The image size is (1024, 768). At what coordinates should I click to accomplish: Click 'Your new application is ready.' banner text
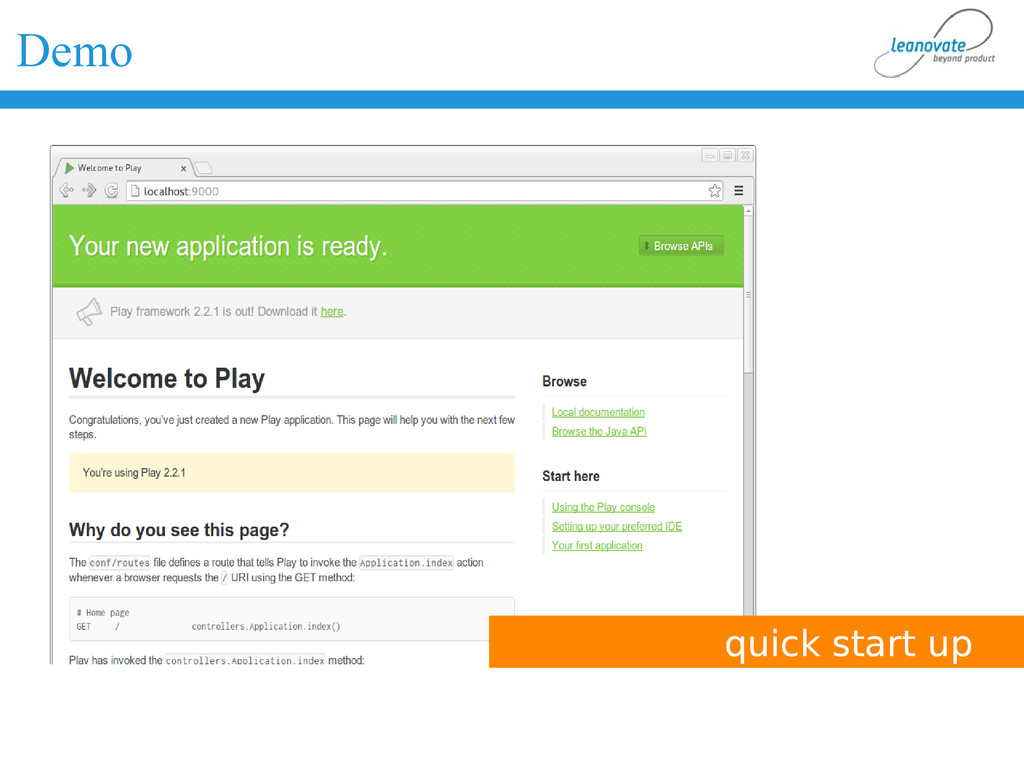click(x=228, y=246)
